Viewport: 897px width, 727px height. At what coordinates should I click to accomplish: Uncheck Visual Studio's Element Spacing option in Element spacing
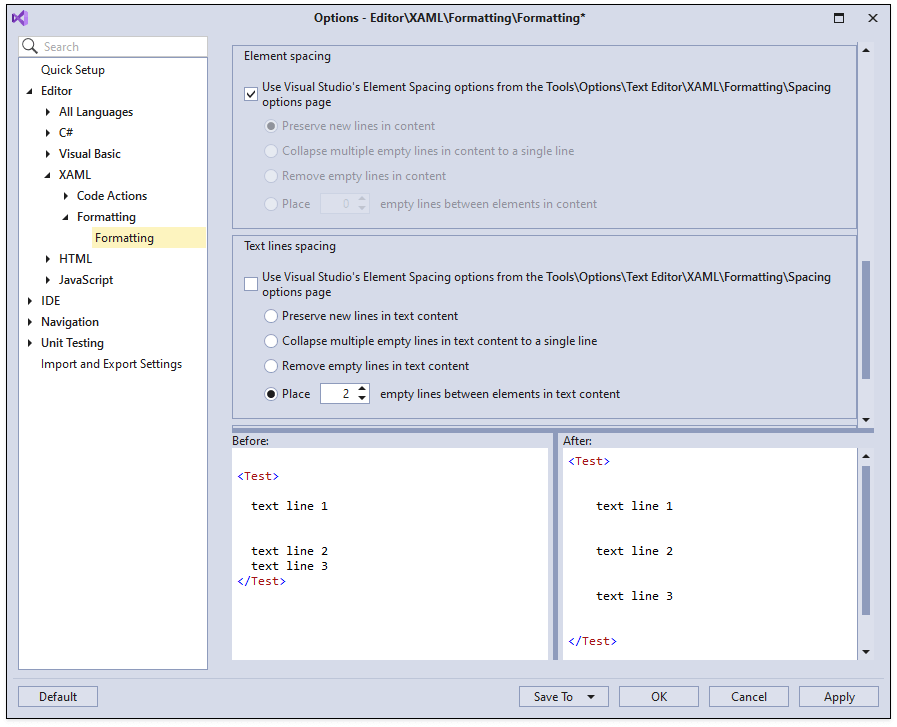251,93
